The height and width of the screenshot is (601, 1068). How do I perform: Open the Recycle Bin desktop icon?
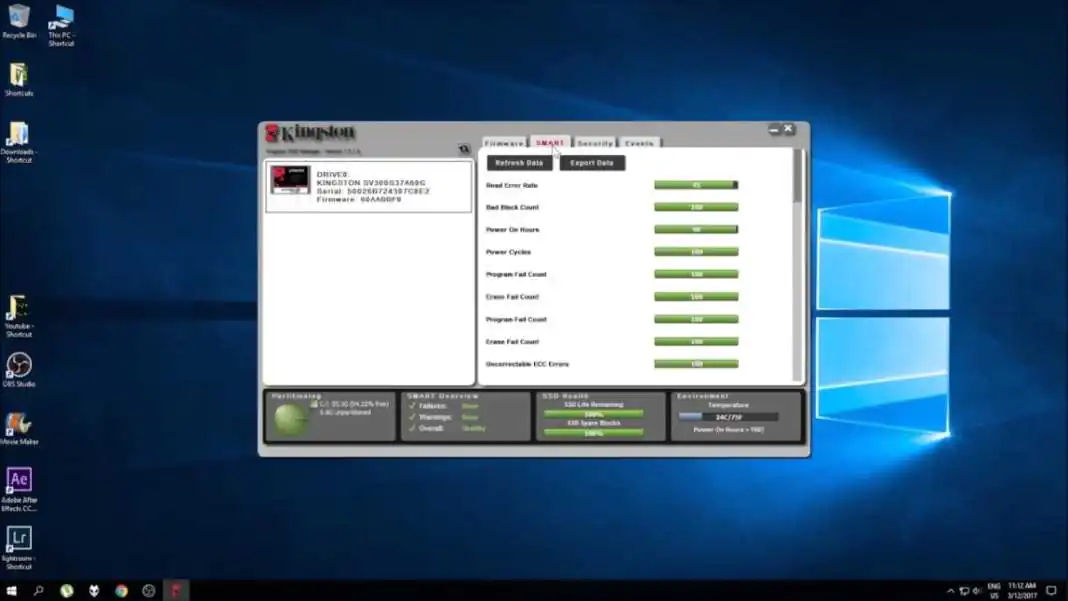point(19,21)
